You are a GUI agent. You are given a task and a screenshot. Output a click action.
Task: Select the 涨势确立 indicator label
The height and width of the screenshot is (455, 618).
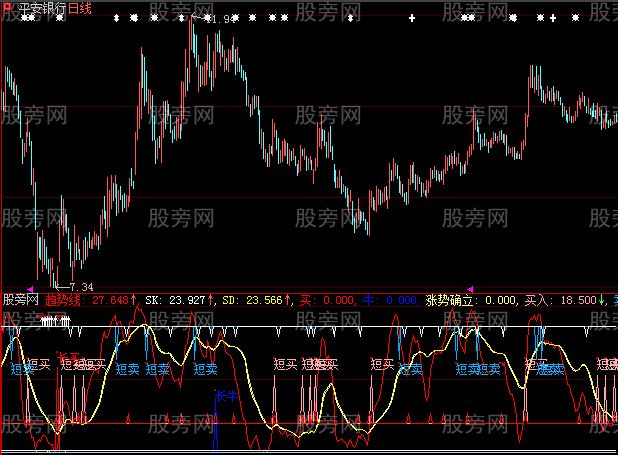pyautogui.click(x=449, y=299)
